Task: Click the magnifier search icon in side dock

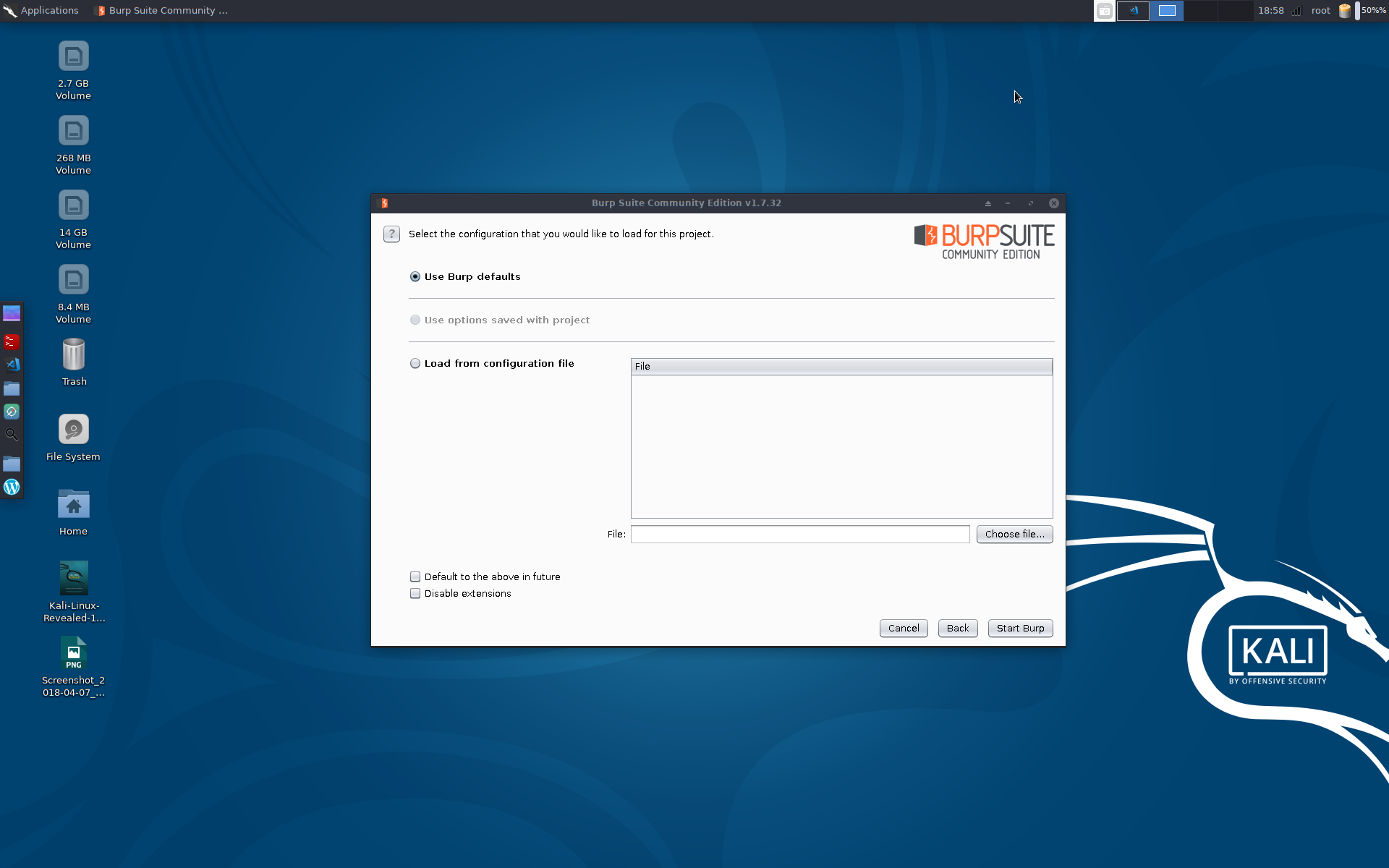Action: point(12,435)
